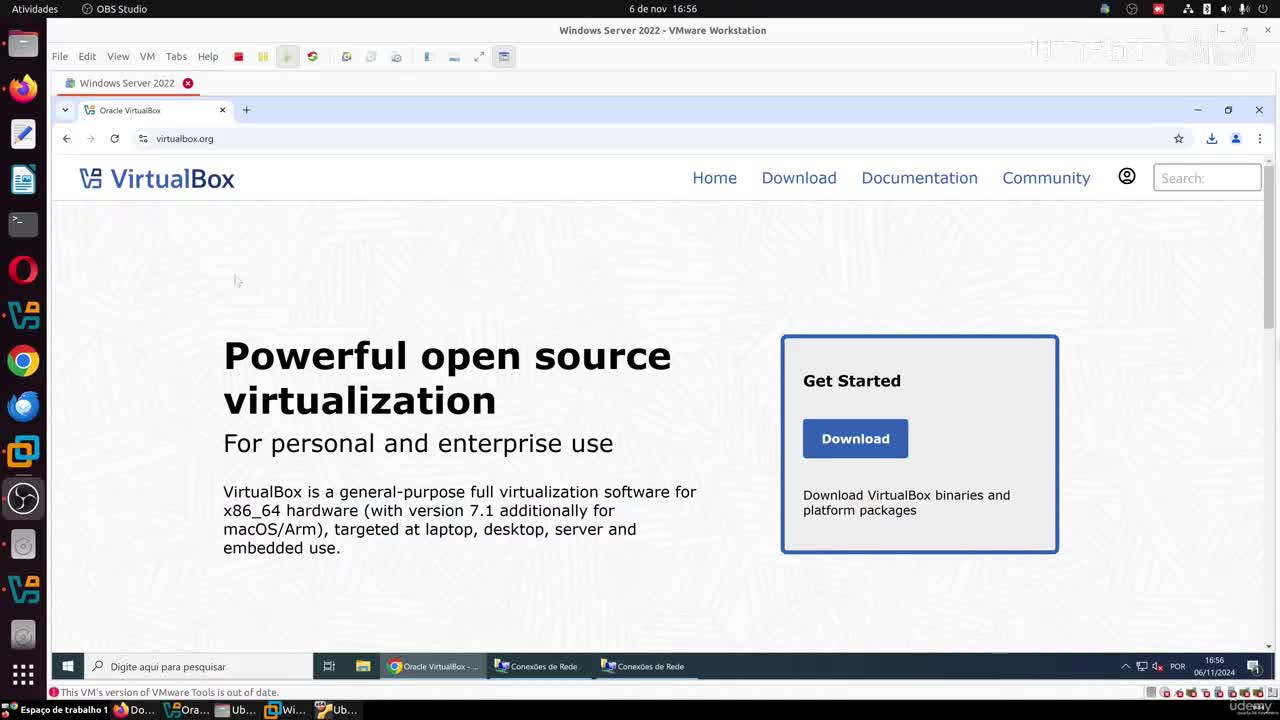Viewport: 1280px width, 720px height.
Task: Open Windows Task View icon
Action: click(x=329, y=666)
